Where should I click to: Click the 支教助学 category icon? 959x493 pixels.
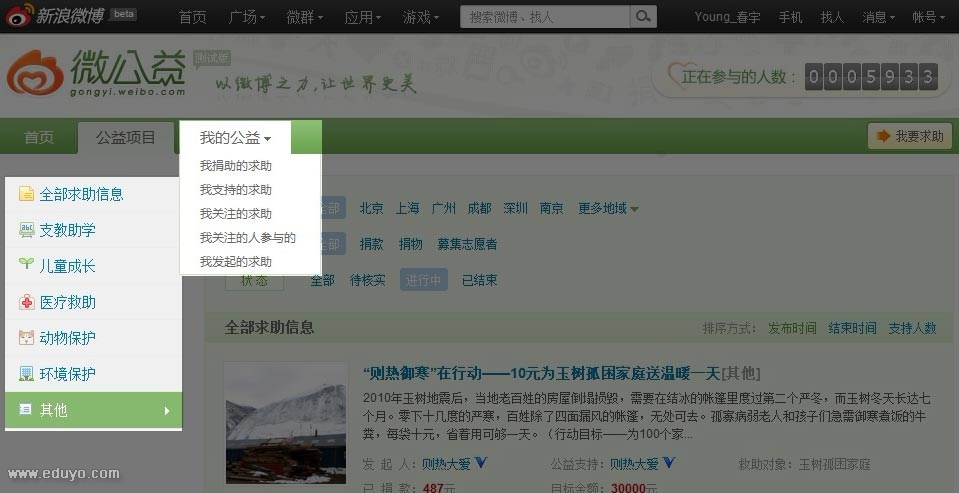[26, 230]
